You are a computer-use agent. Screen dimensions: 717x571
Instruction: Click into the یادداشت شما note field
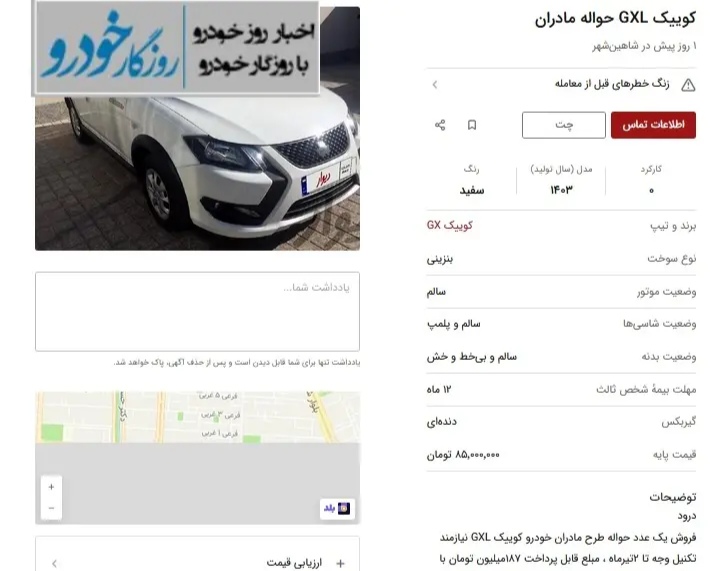[x=198, y=312]
